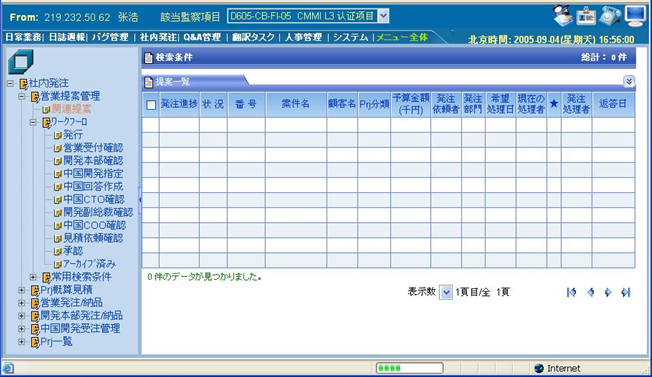The height and width of the screenshot is (377, 652).
Task: Open the 翻訳タスク menu
Action: pyautogui.click(x=254, y=37)
